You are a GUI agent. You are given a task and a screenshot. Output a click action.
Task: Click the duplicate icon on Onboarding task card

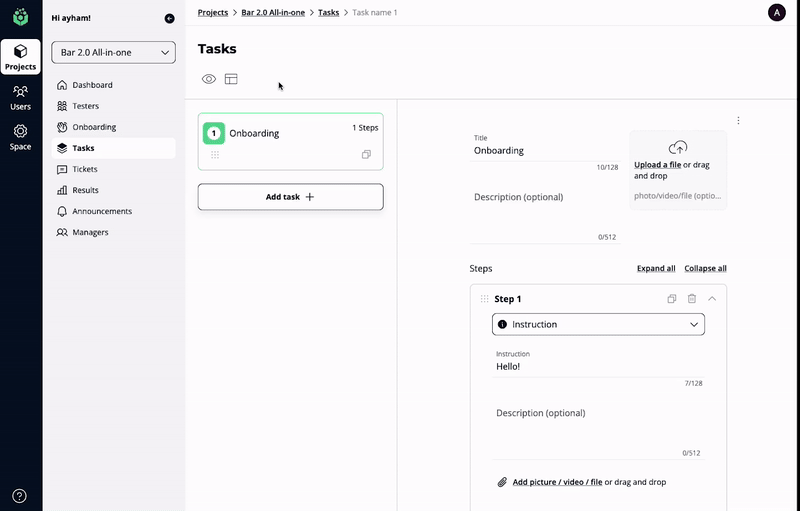pos(367,155)
